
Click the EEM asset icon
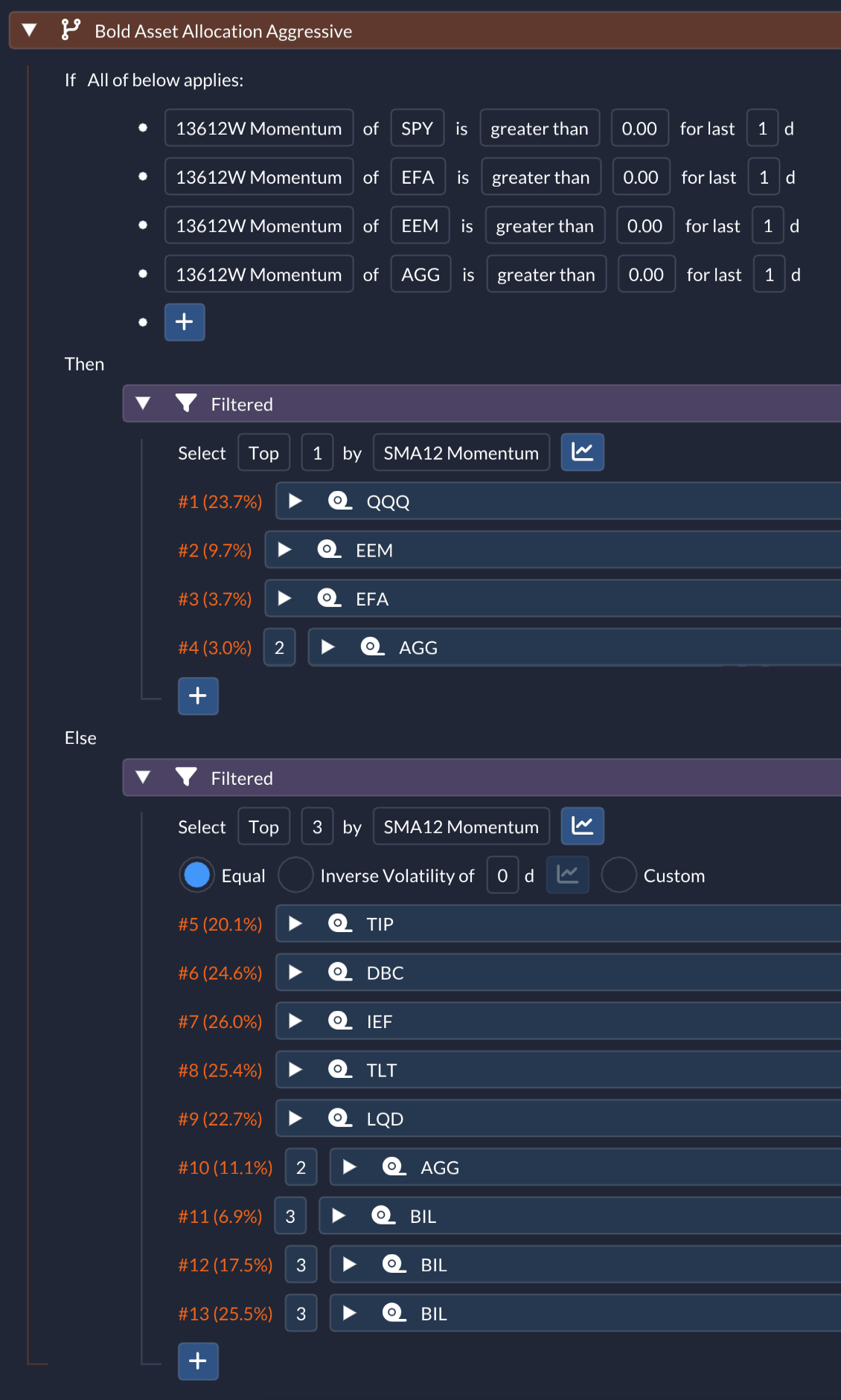329,550
